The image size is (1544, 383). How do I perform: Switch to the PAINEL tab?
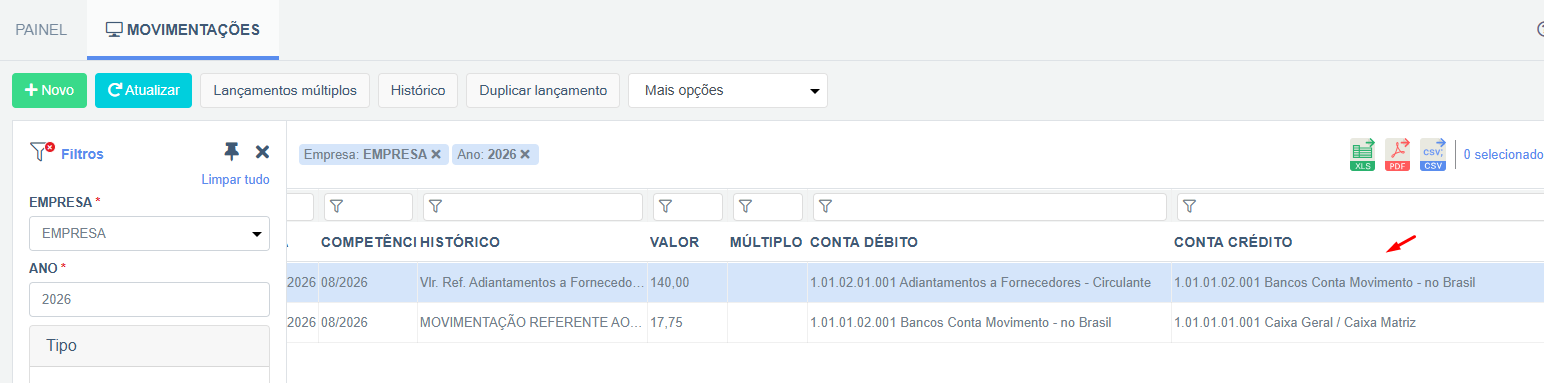(41, 30)
